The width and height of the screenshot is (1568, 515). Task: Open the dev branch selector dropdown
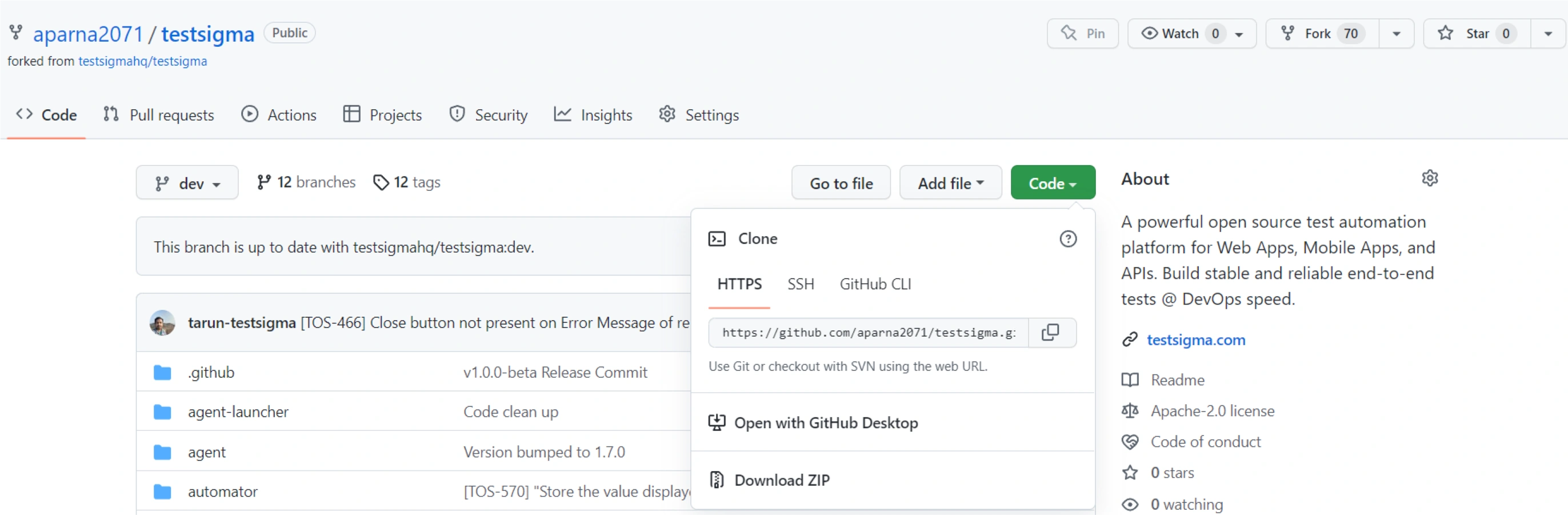click(187, 183)
